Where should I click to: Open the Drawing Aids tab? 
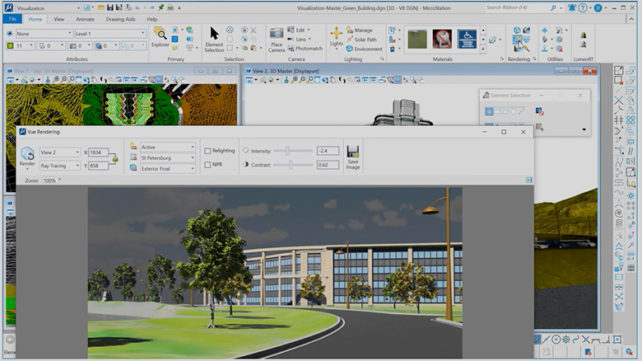click(120, 19)
